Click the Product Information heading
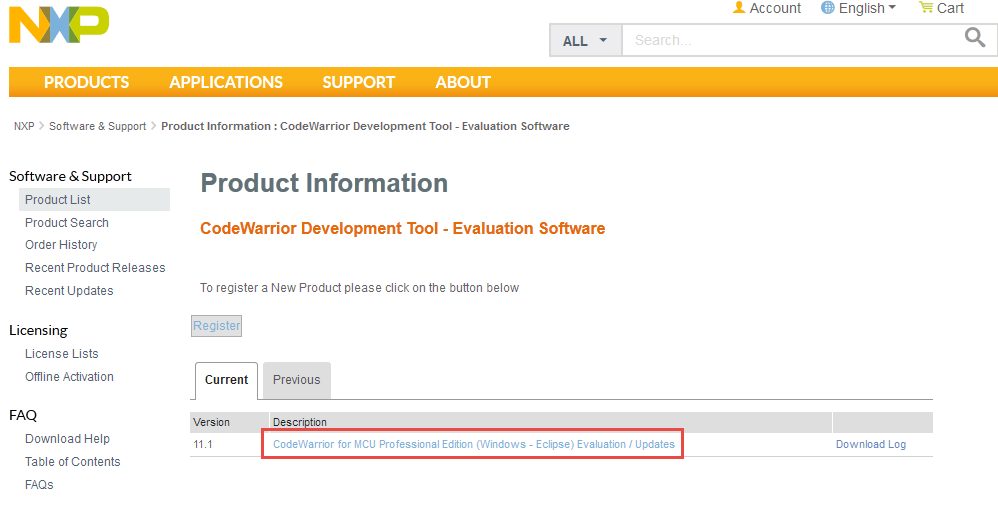The width and height of the screenshot is (998, 516). [324, 183]
